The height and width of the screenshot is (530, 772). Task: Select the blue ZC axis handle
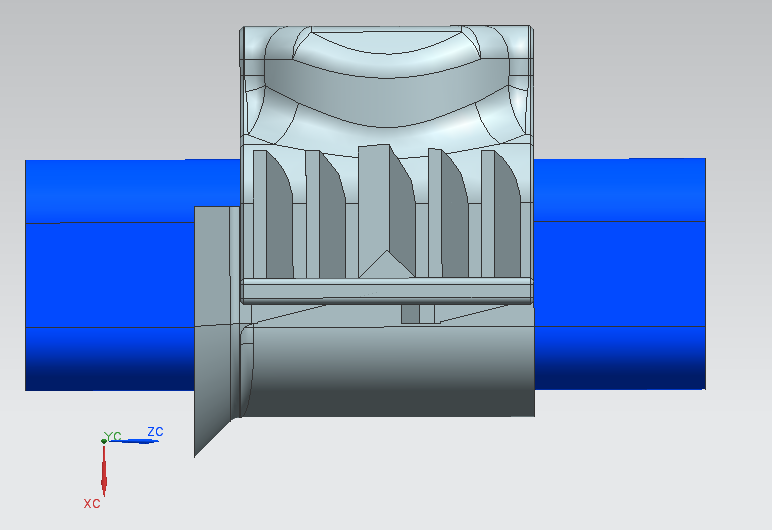133,441
